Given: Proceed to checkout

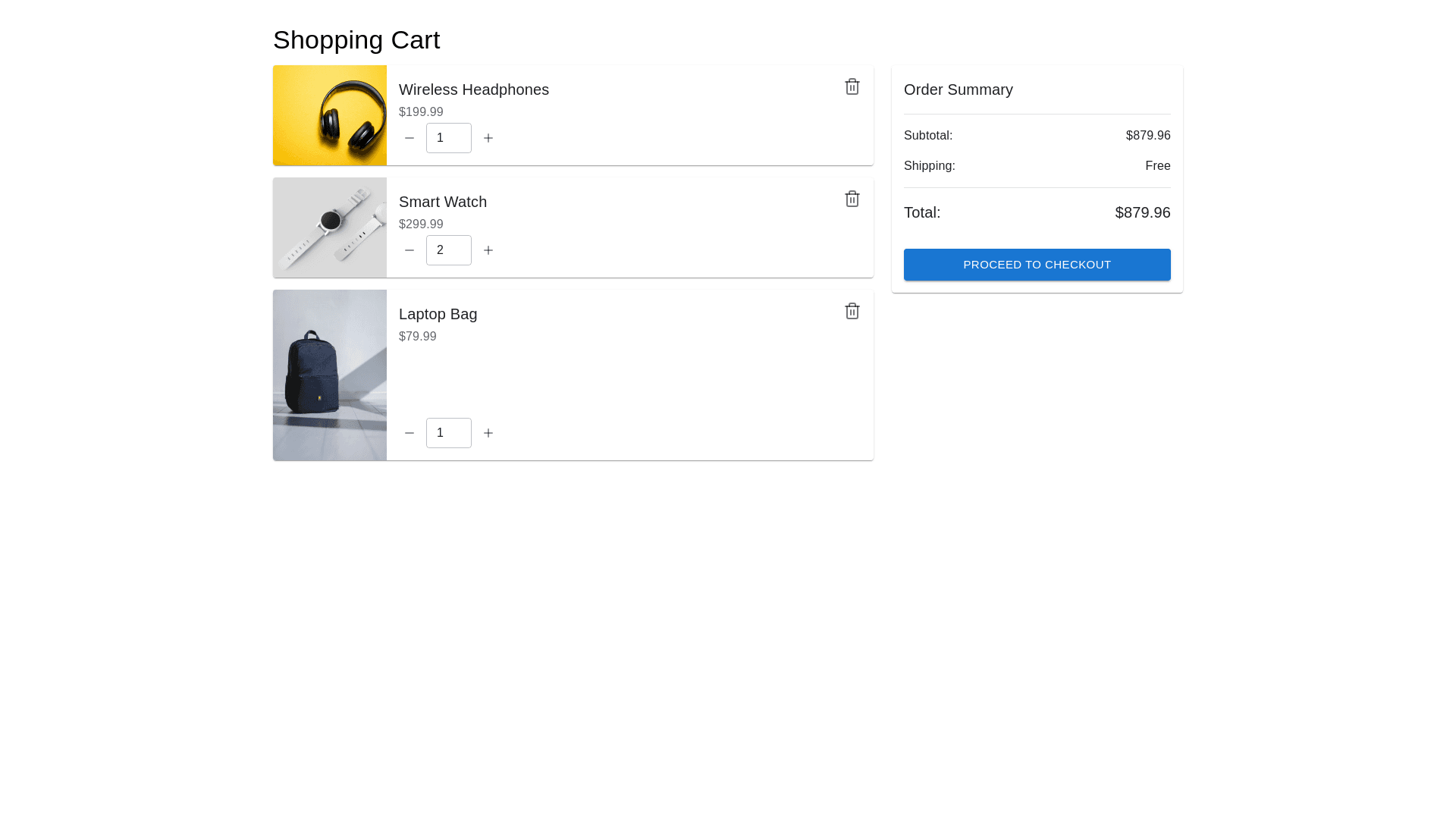Looking at the screenshot, I should tap(1037, 265).
